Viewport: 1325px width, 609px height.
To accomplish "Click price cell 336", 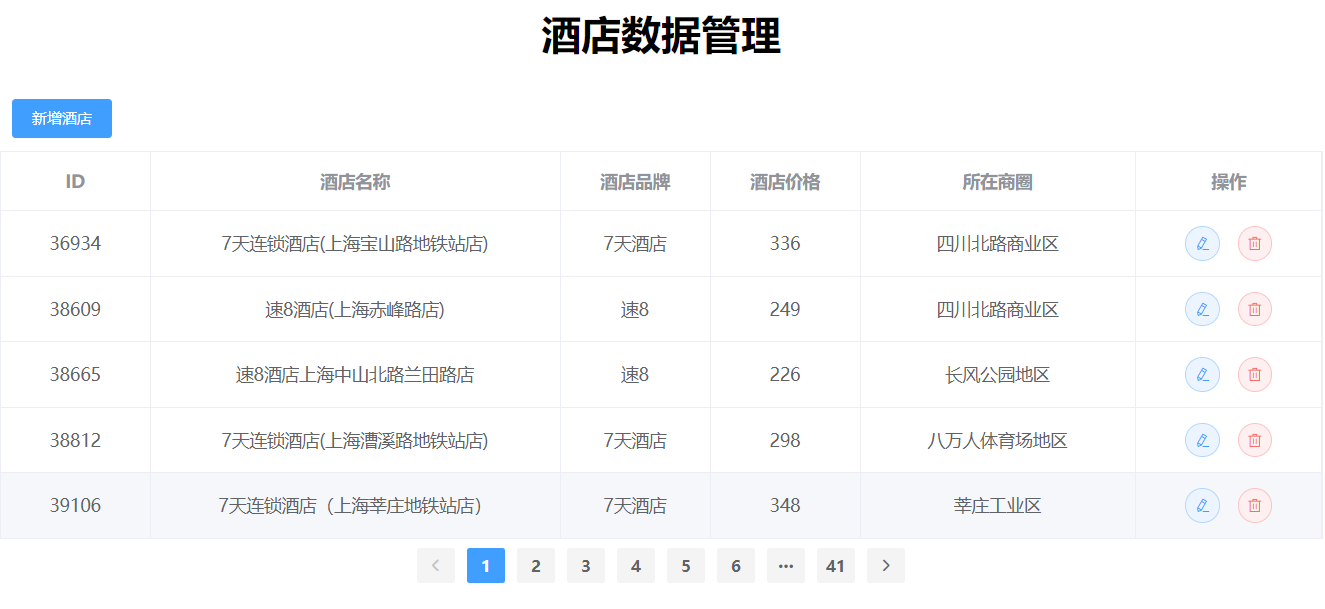I will [785, 244].
